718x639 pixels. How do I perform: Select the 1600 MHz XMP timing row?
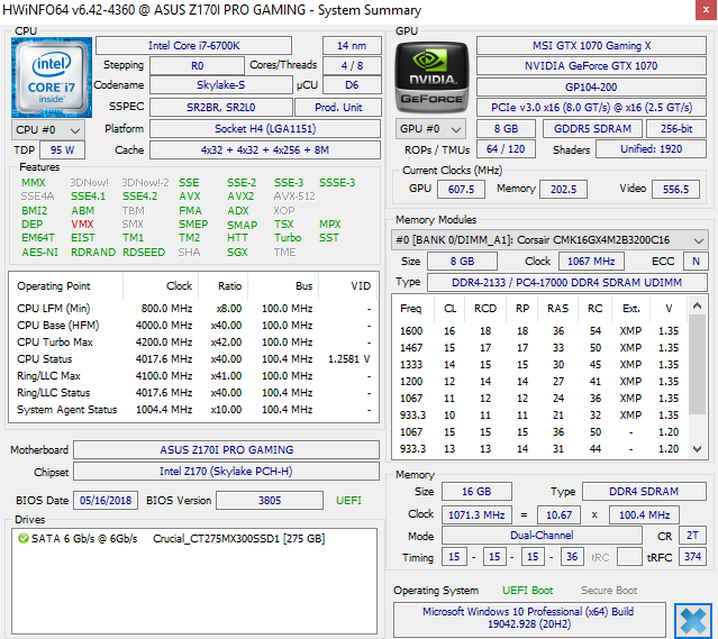click(x=540, y=331)
